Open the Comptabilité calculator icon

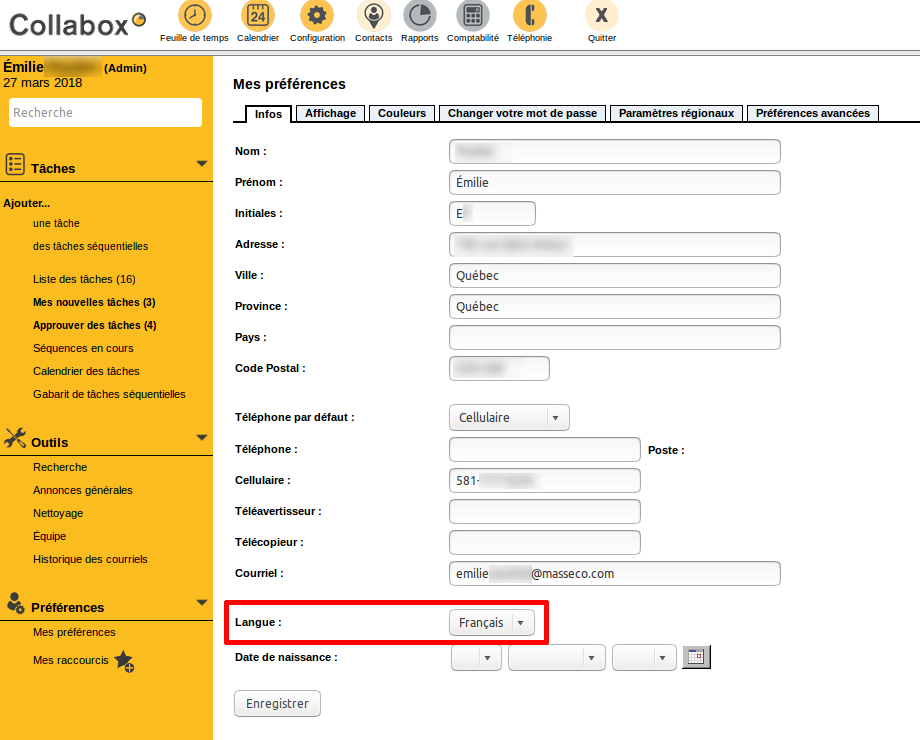pos(472,16)
